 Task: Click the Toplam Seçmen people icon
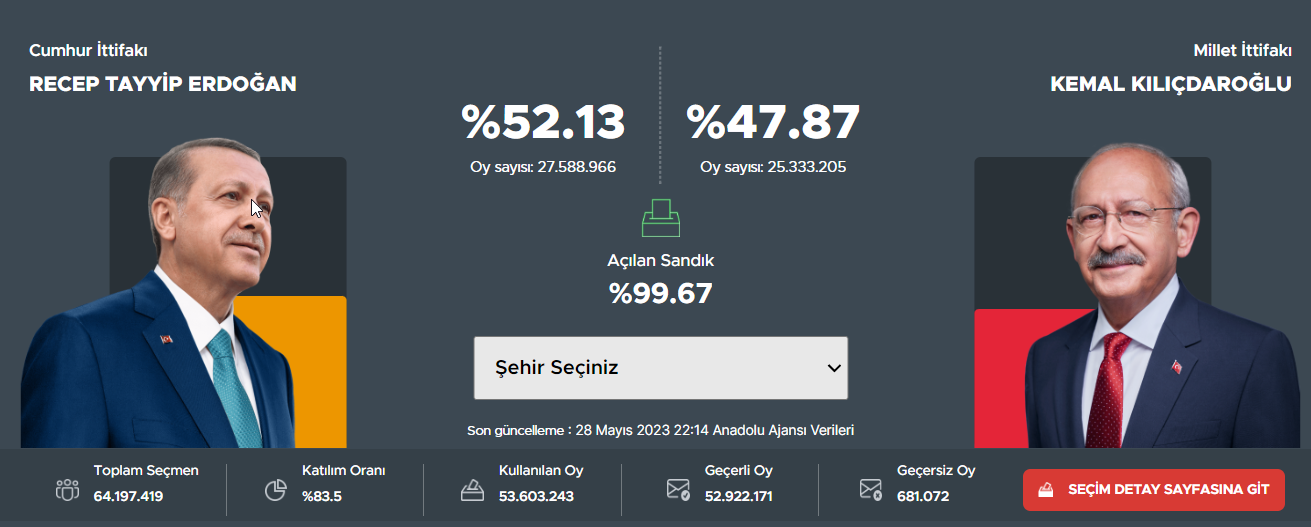tap(67, 490)
